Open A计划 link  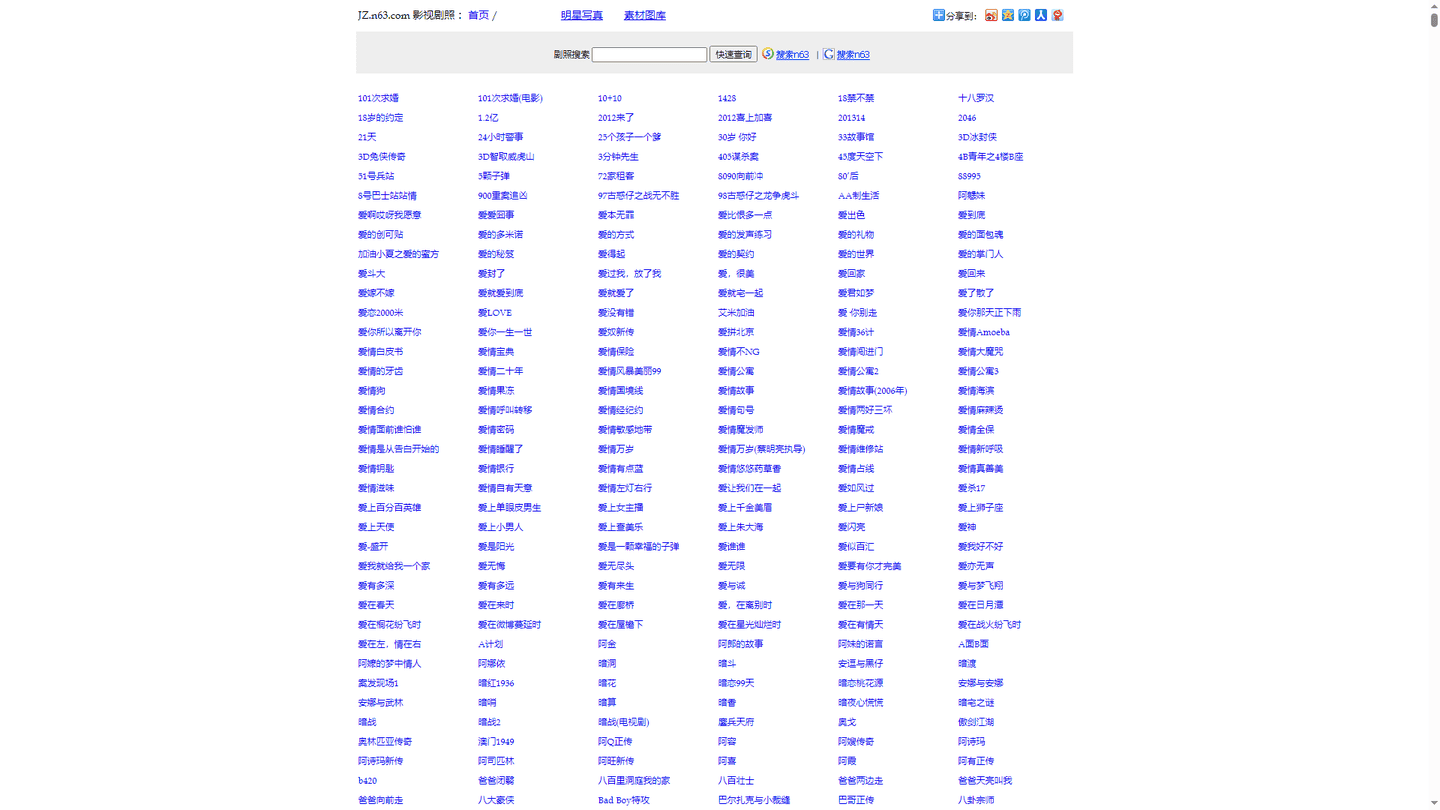point(490,644)
